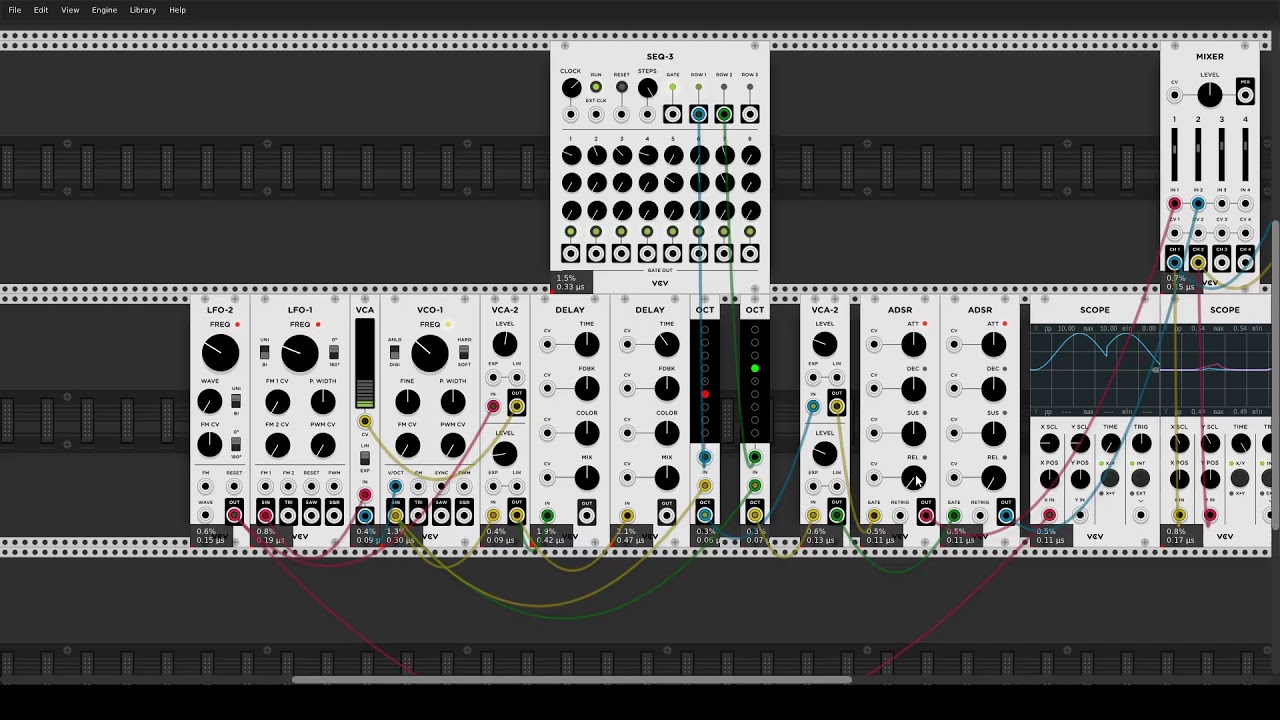Click the Mixer IN 1 input jack
Image resolution: width=1280 pixels, height=720 pixels.
point(1175,204)
